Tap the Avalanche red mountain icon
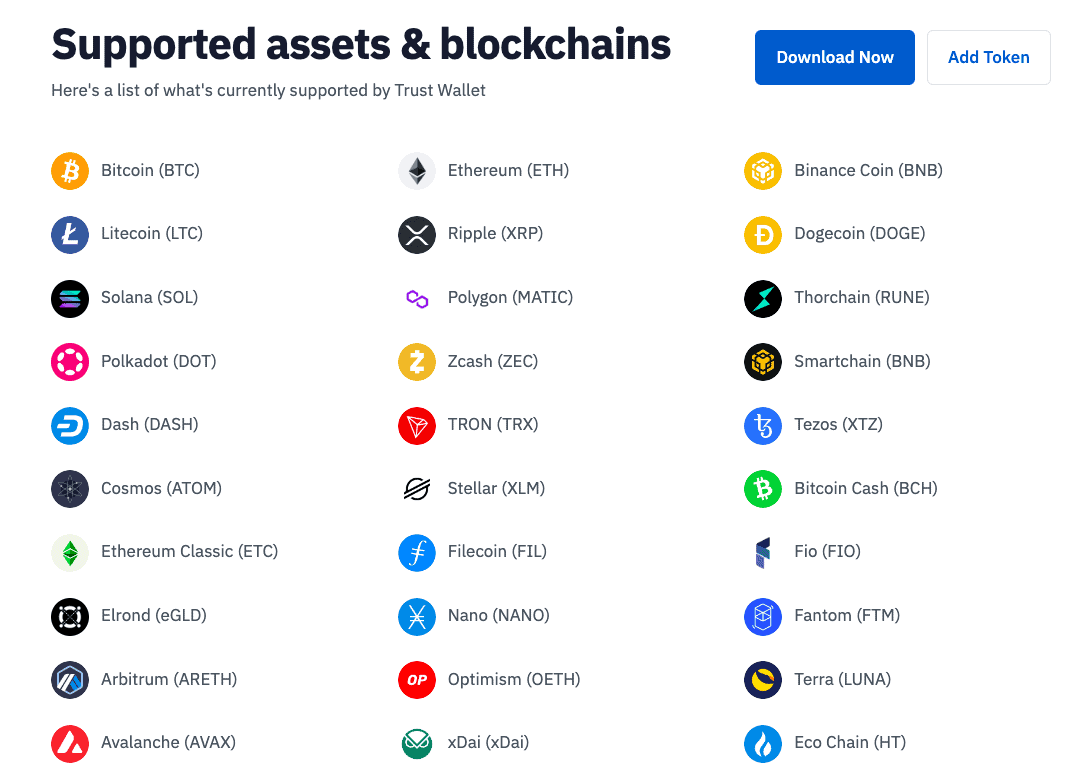The image size is (1077, 779). click(x=70, y=744)
